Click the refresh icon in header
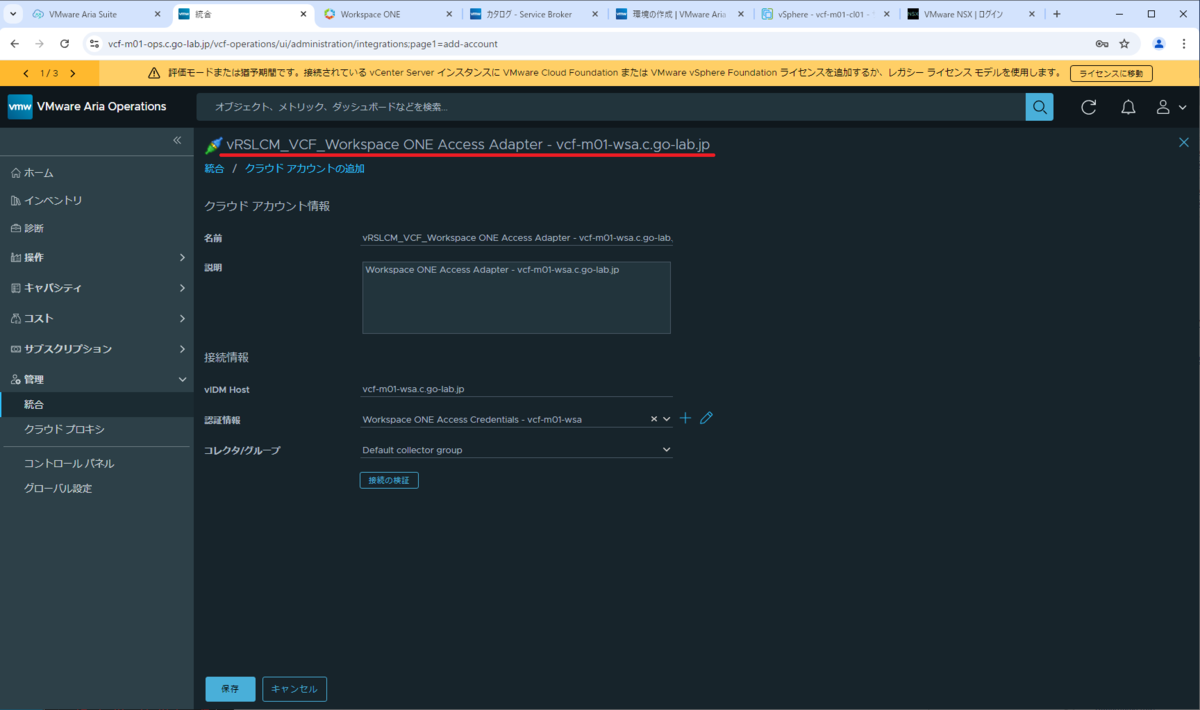Screen dimensions: 1200x710 1089,107
